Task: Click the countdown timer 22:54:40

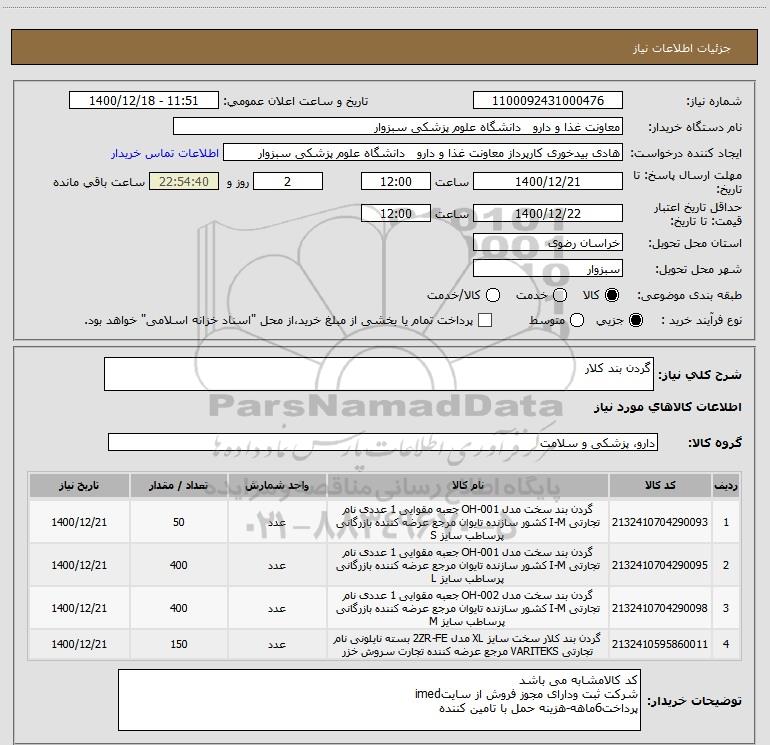Action: pyautogui.click(x=184, y=182)
